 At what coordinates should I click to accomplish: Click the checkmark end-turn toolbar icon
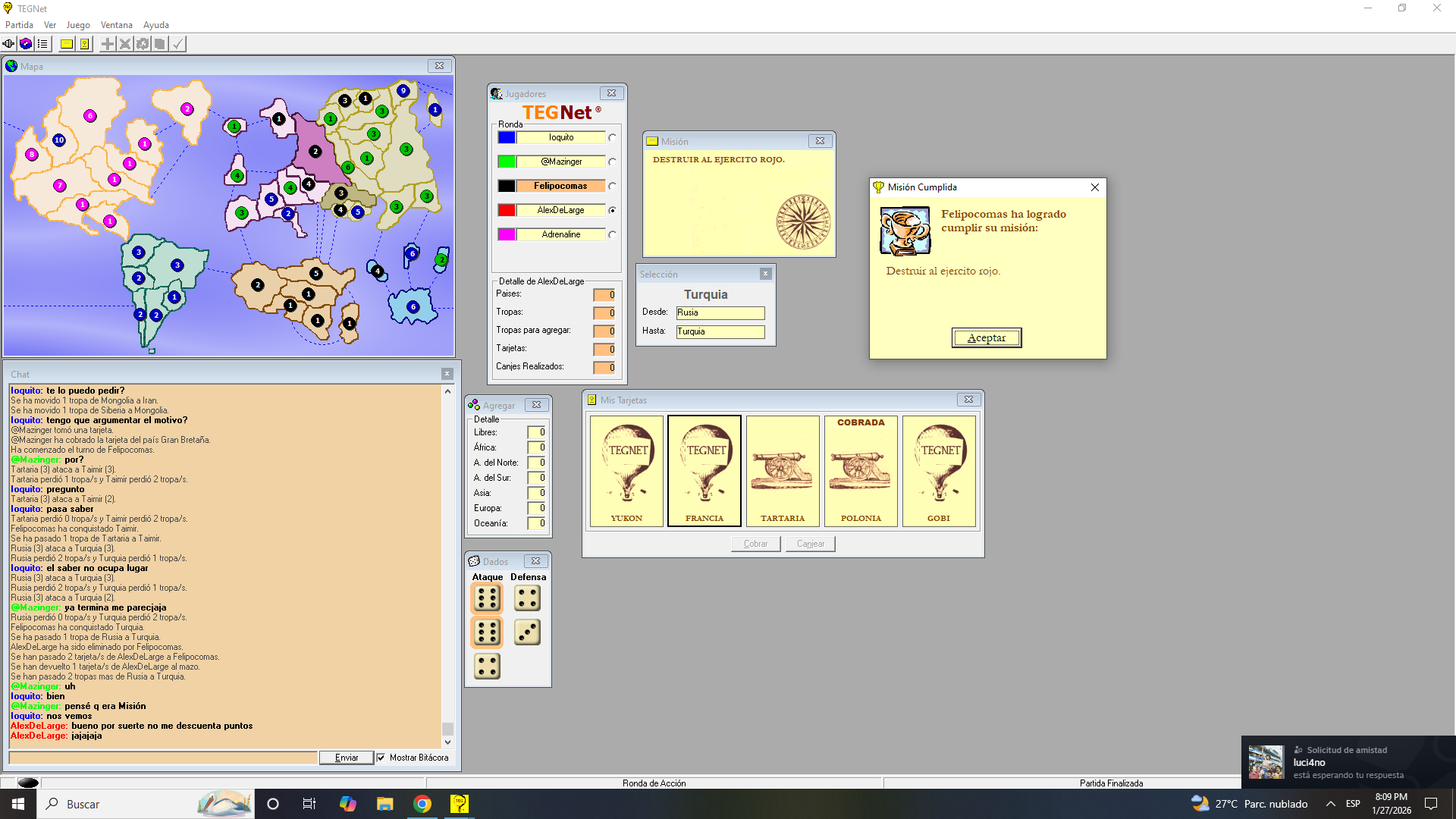point(177,44)
